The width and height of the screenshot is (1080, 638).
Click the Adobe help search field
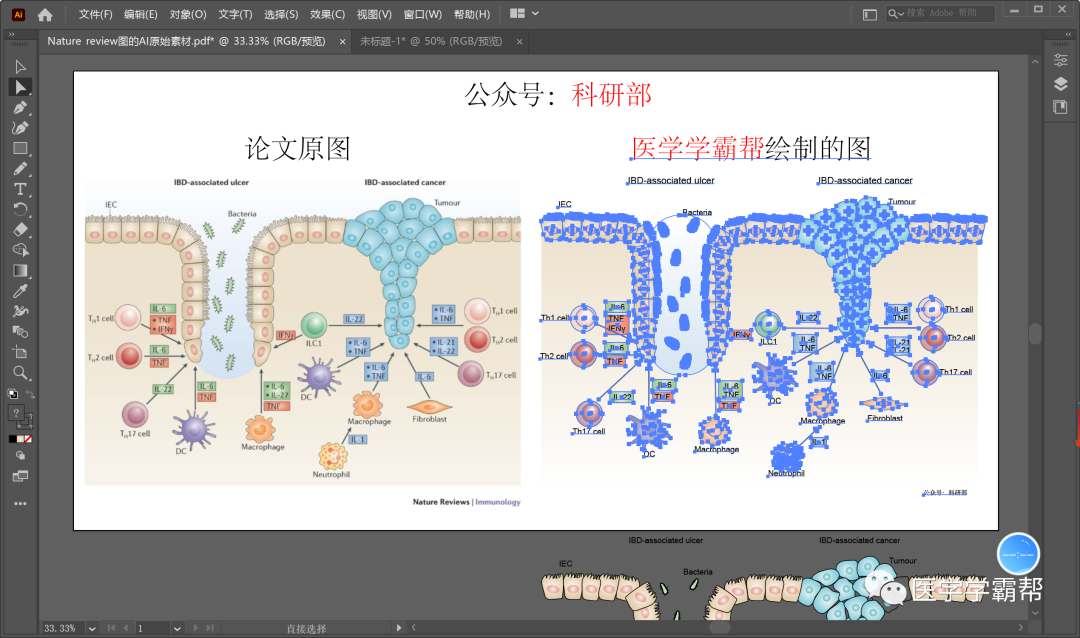pyautogui.click(x=940, y=13)
